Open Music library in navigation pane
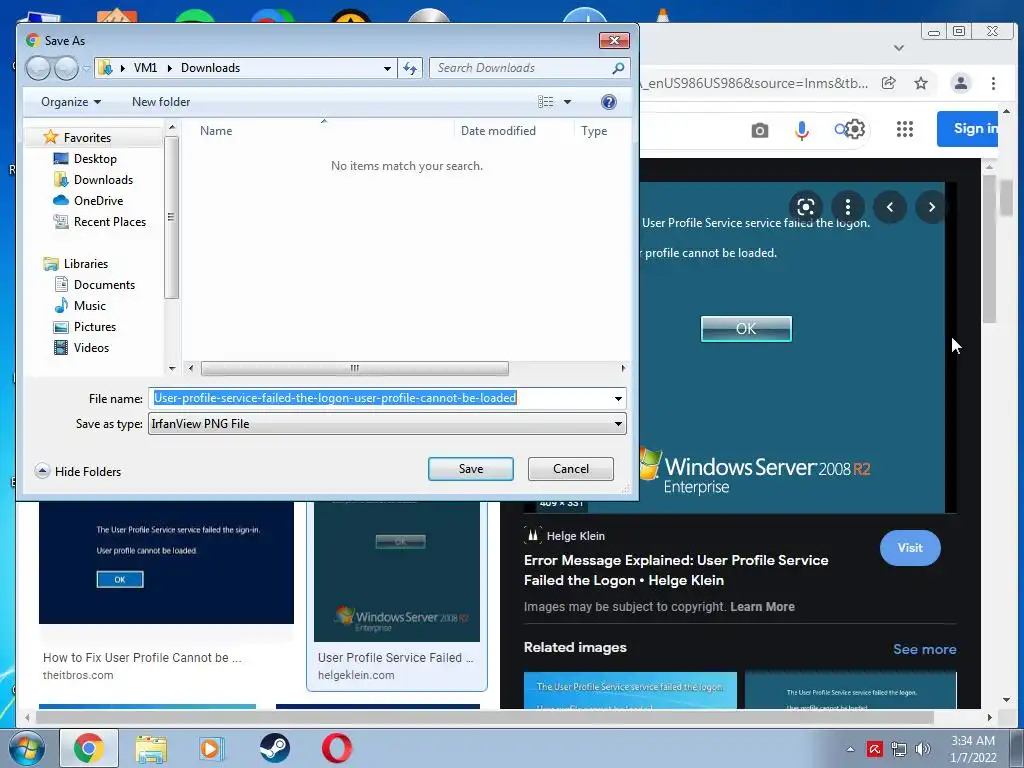Screen dimensions: 1024x768 (89, 306)
